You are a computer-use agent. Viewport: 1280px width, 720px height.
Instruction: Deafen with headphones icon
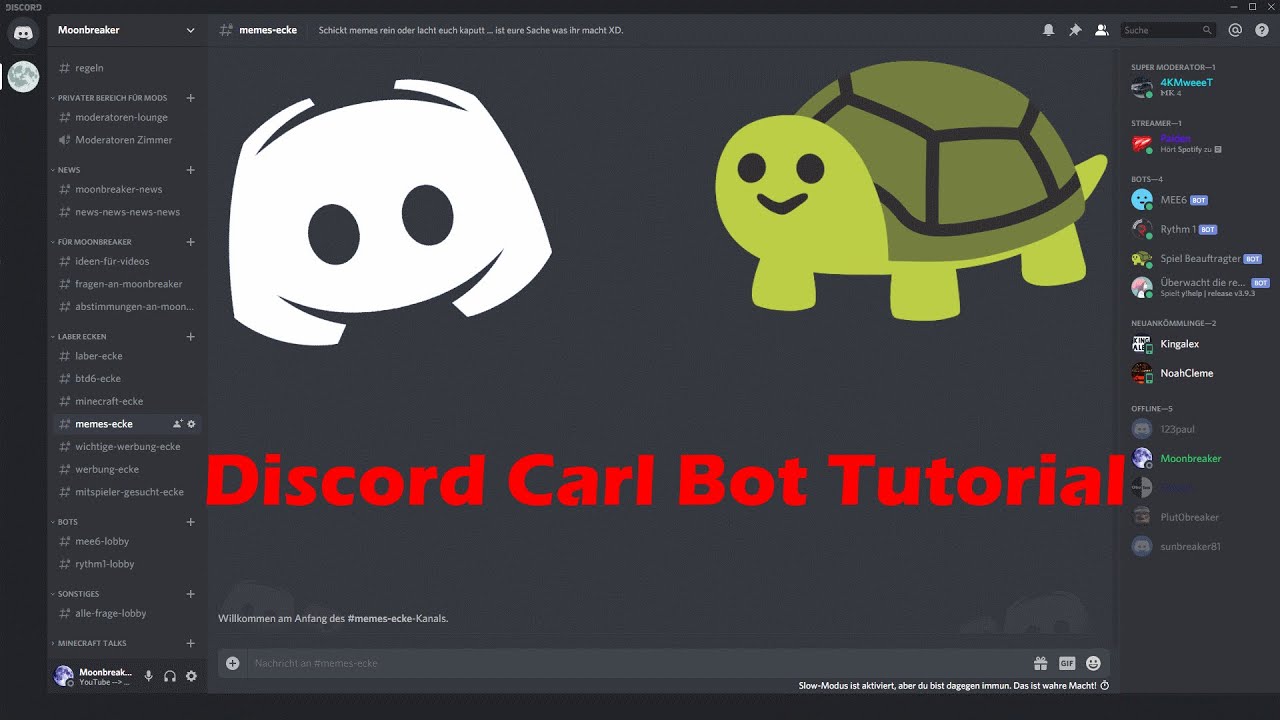[170, 676]
